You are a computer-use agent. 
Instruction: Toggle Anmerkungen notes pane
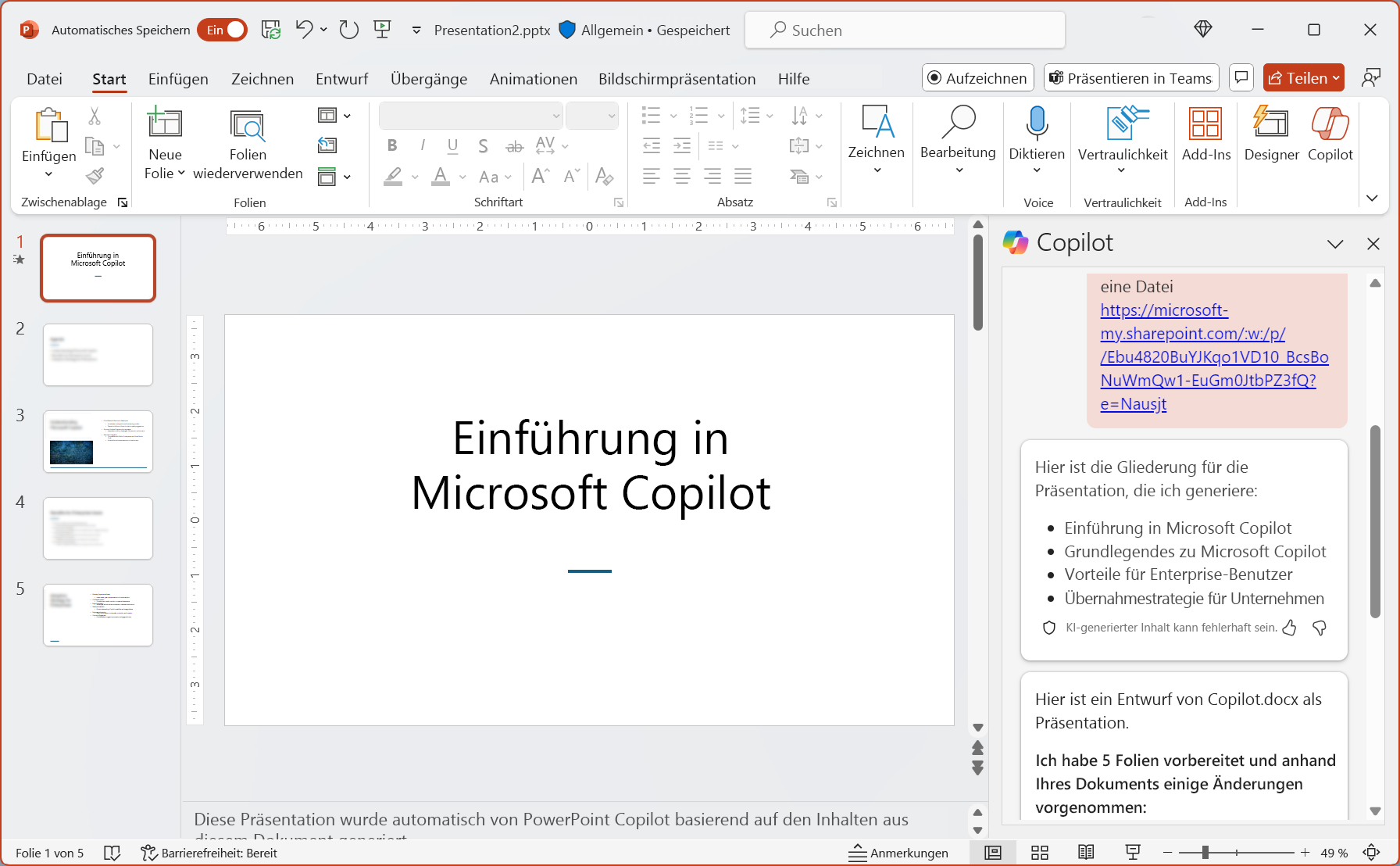pos(898,853)
